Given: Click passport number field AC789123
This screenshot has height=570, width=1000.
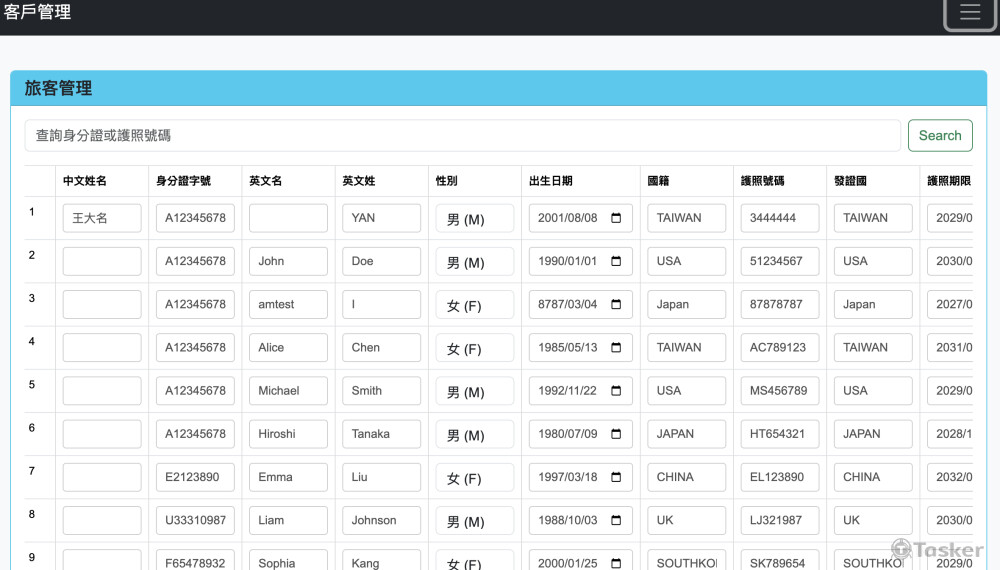Looking at the screenshot, I should pos(780,348).
